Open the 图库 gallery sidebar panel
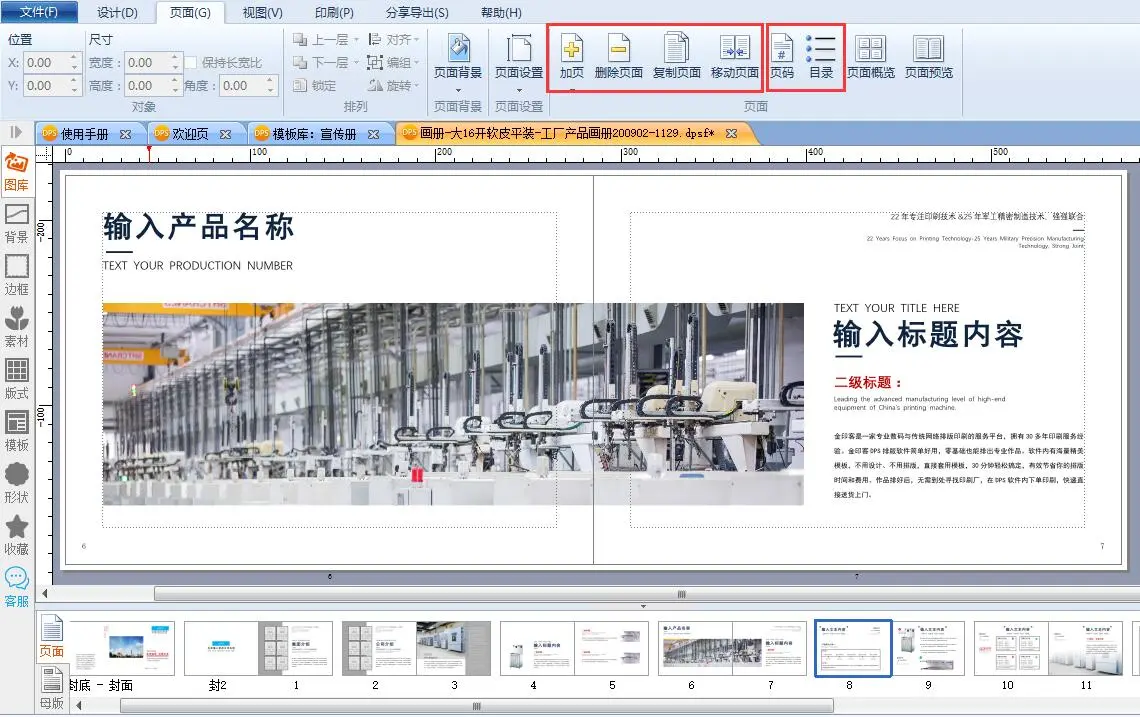The height and width of the screenshot is (717, 1140). tap(16, 171)
